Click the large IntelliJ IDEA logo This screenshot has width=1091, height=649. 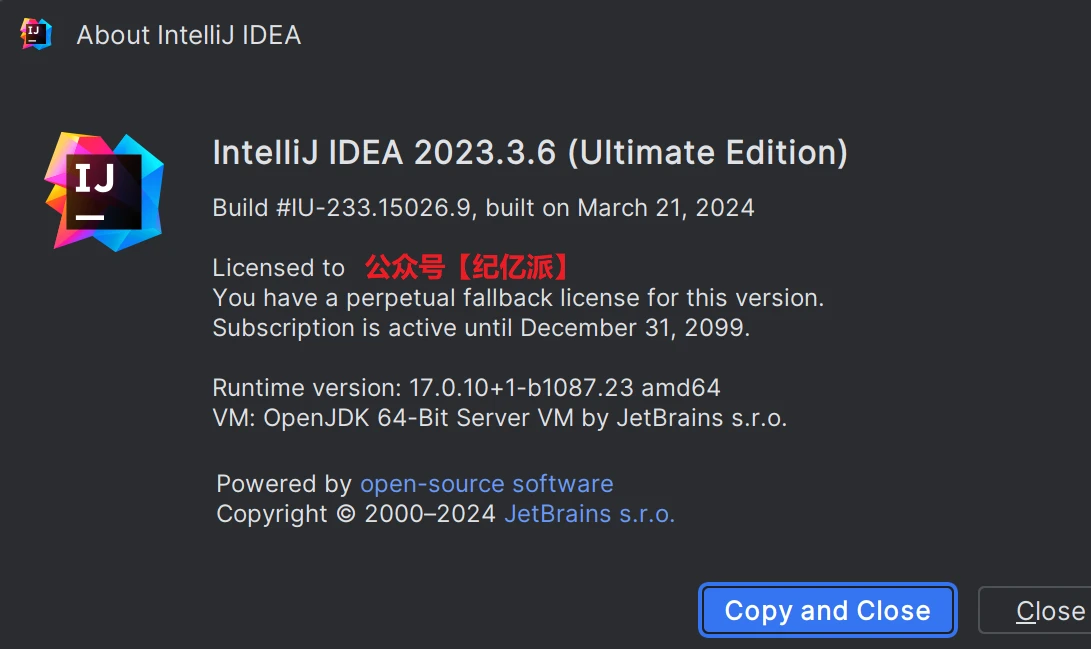coord(104,191)
